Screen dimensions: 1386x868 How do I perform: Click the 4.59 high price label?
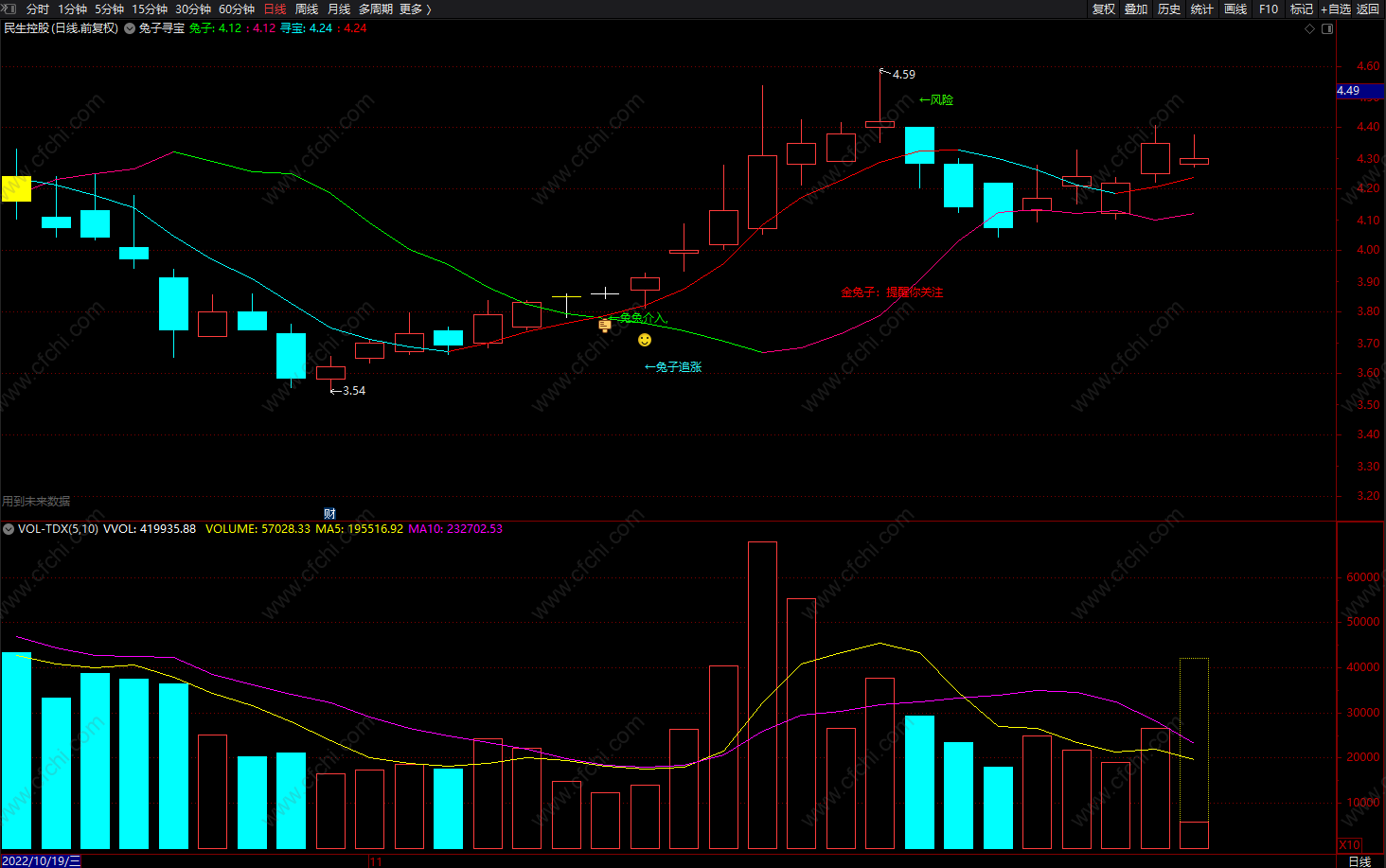(x=904, y=74)
